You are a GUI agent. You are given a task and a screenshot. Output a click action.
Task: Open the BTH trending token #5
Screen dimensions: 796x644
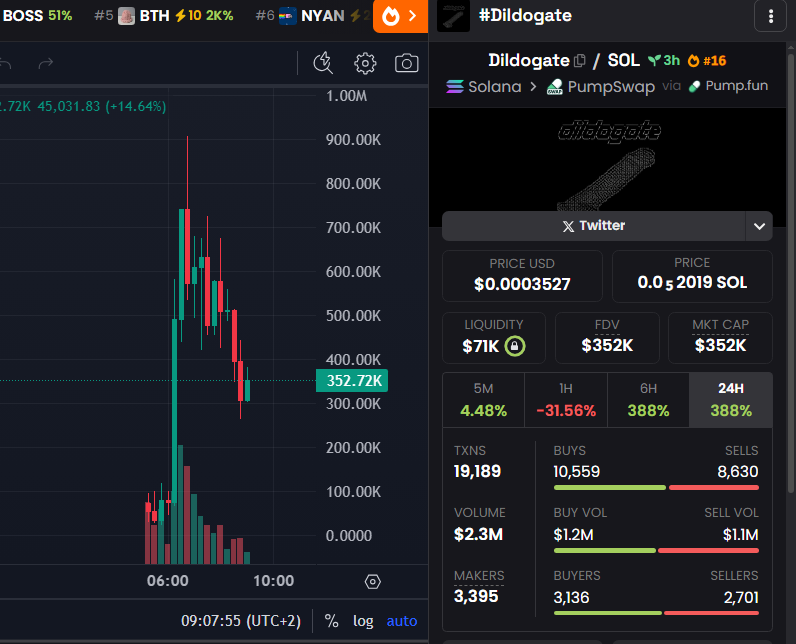pyautogui.click(x=163, y=16)
